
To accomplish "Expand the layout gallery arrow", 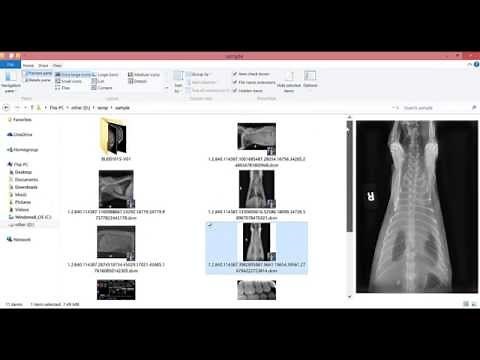I will tap(166, 88).
